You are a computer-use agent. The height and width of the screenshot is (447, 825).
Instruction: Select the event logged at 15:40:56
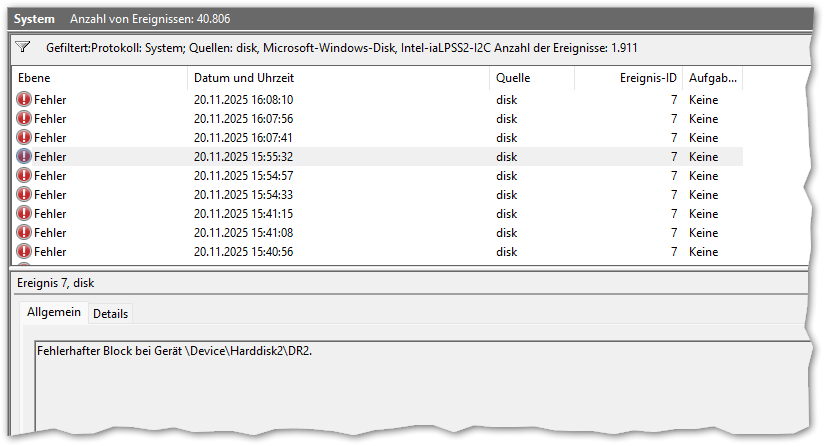click(243, 252)
